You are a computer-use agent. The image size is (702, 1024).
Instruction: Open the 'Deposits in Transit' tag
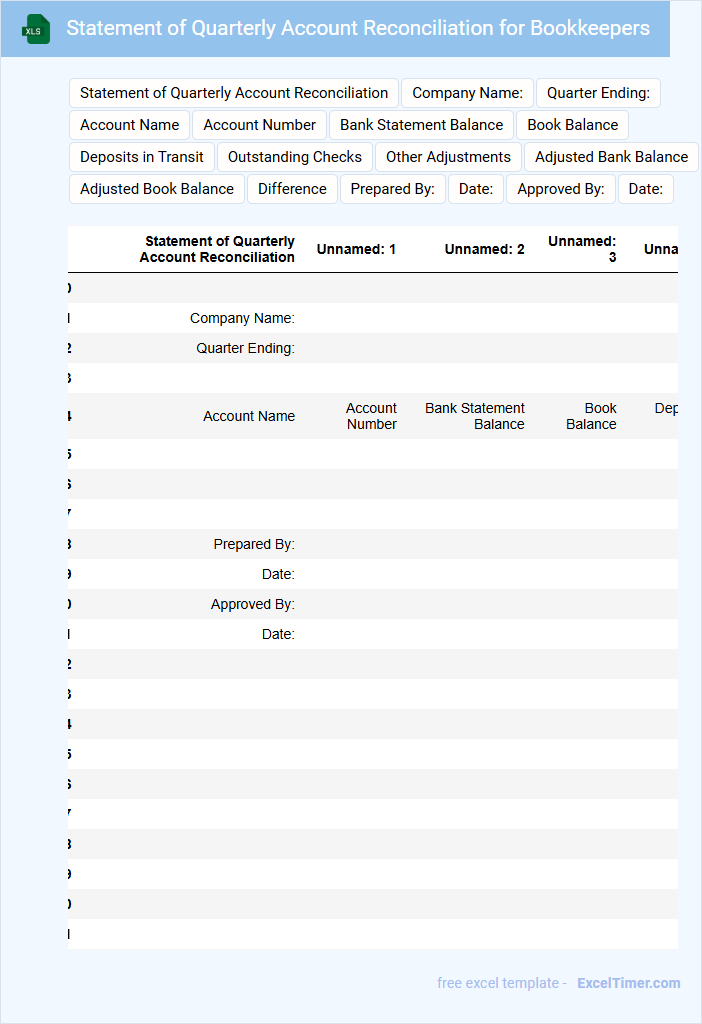142,157
